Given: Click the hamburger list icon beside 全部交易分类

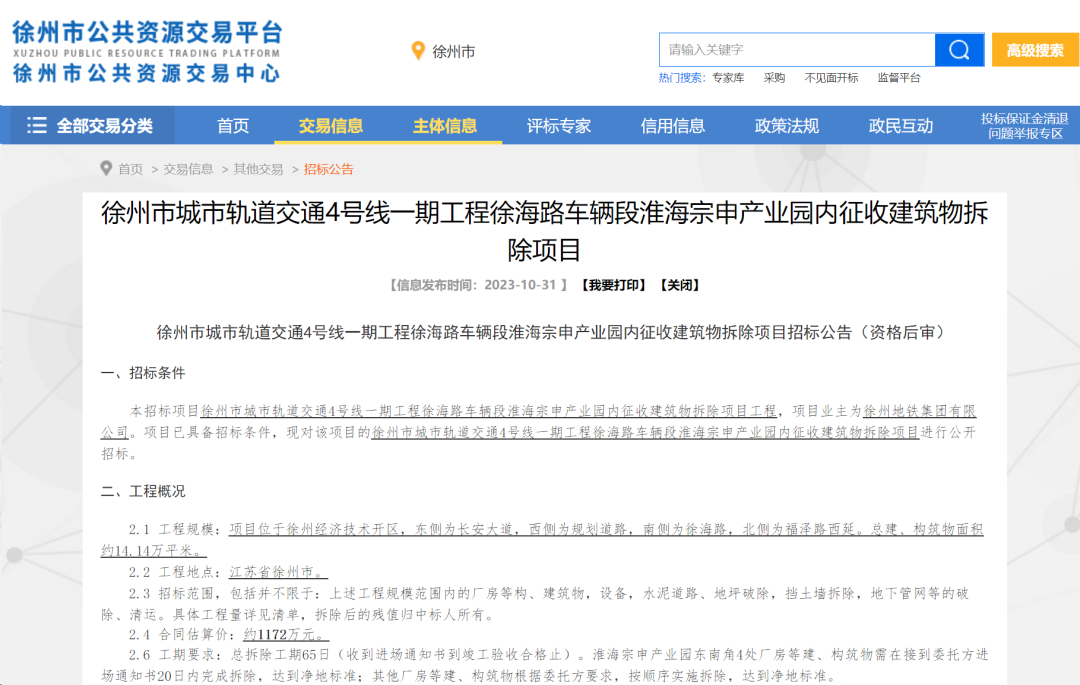Looking at the screenshot, I should (37, 125).
